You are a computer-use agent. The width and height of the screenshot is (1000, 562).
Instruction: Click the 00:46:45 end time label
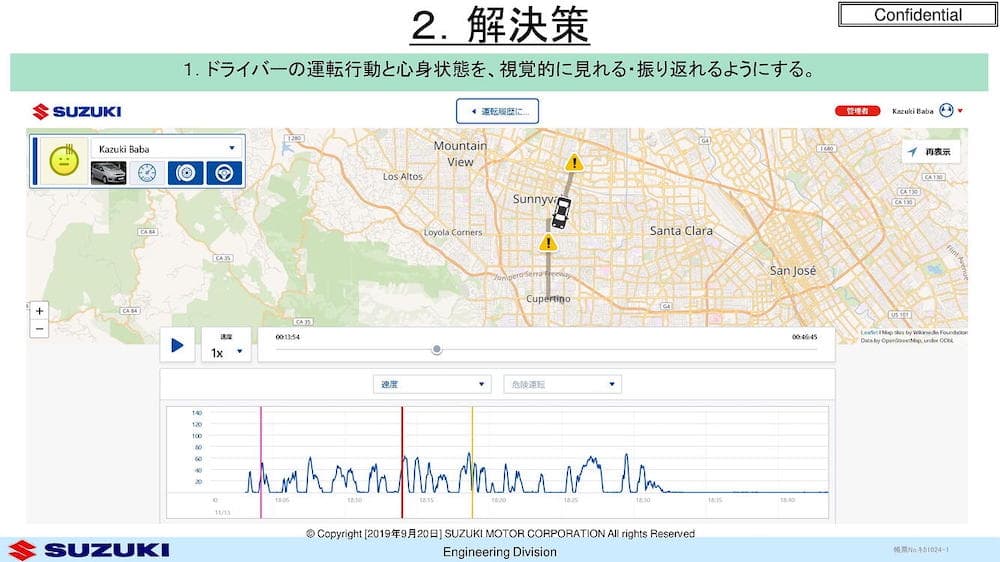click(804, 337)
